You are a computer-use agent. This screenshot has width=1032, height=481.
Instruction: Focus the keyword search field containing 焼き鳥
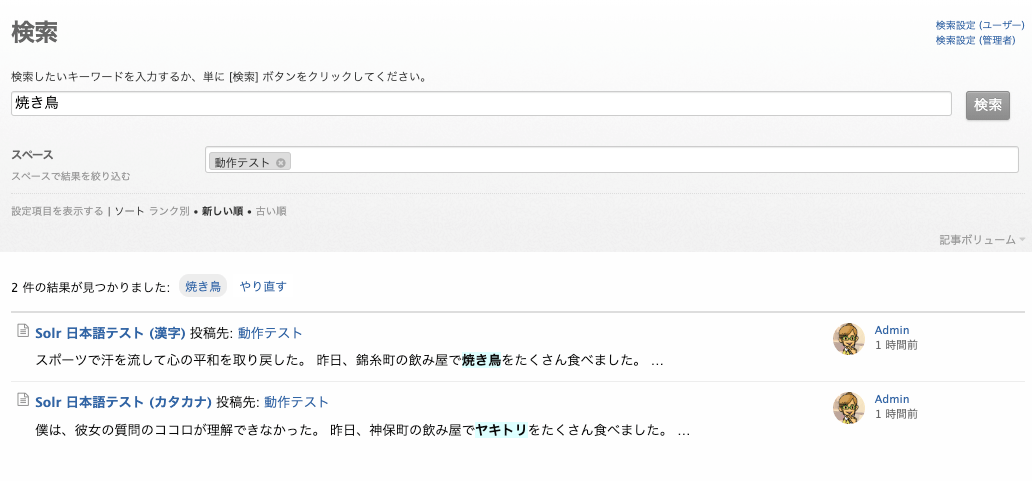coord(480,104)
